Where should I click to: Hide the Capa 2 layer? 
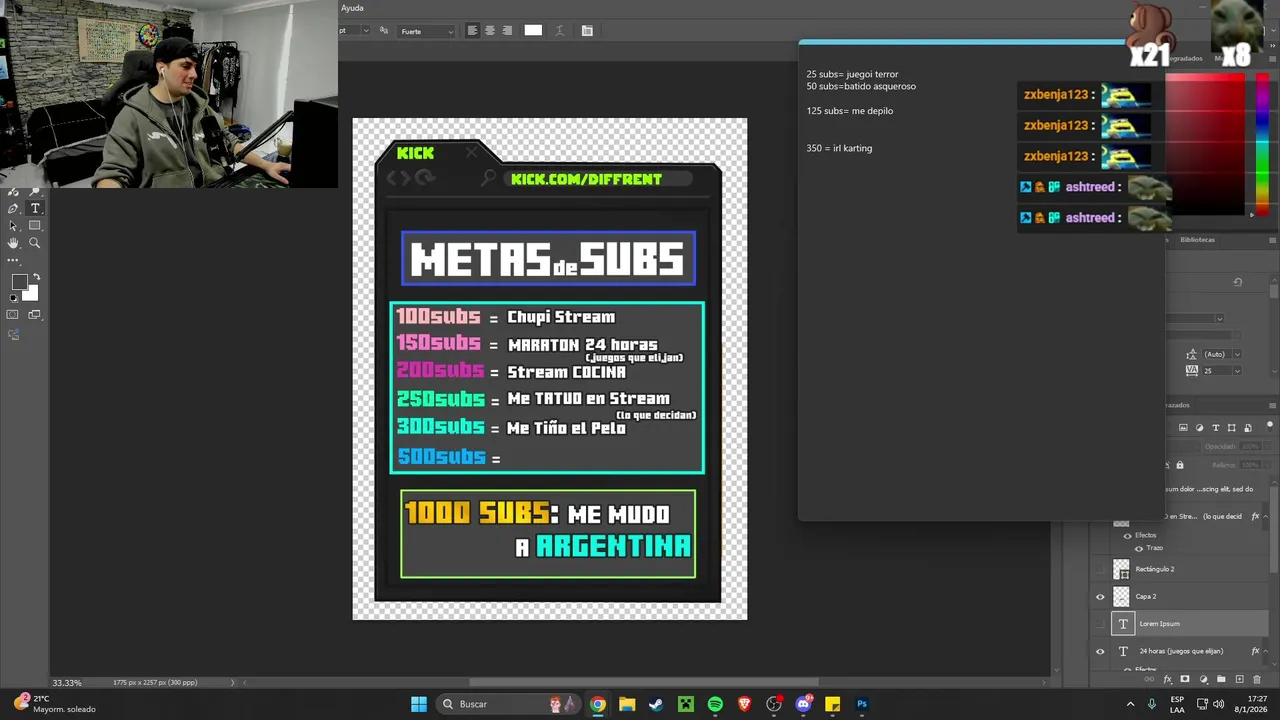(1100, 597)
